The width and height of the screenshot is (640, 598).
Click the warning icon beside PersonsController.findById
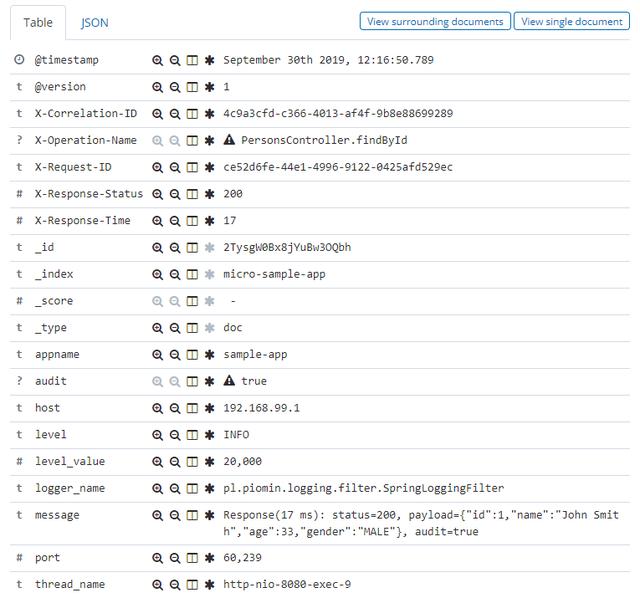coord(230,140)
